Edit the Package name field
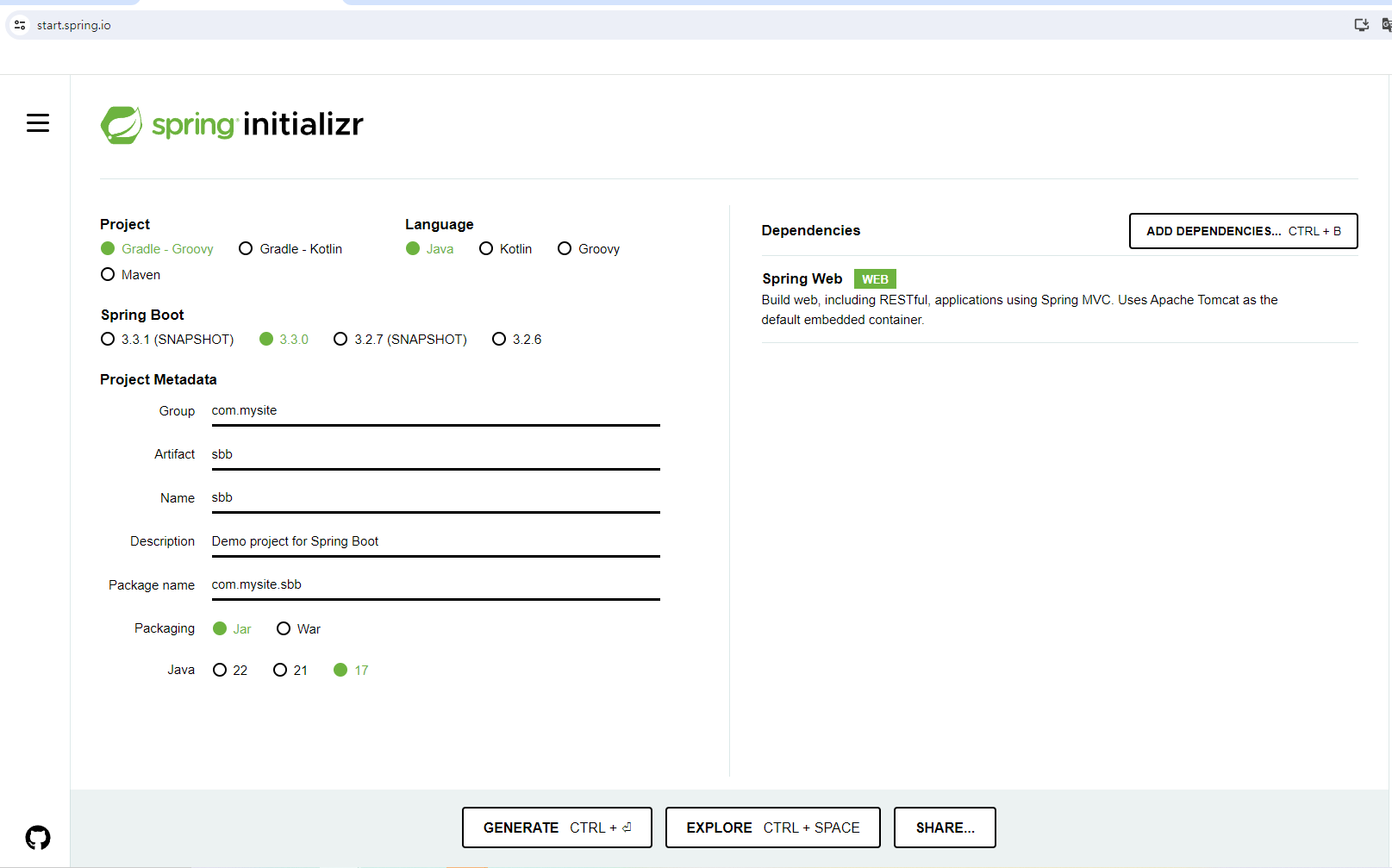This screenshot has width=1392, height=868. coord(436,584)
